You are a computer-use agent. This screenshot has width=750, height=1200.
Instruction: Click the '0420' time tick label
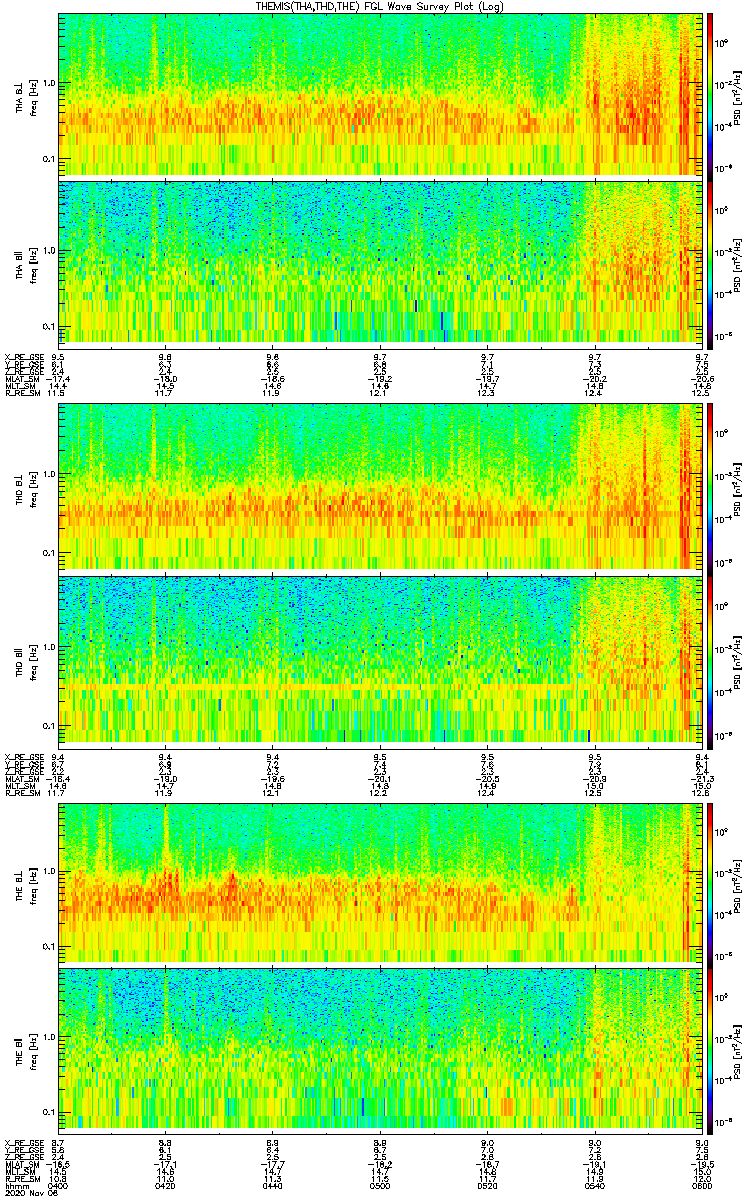click(166, 1187)
